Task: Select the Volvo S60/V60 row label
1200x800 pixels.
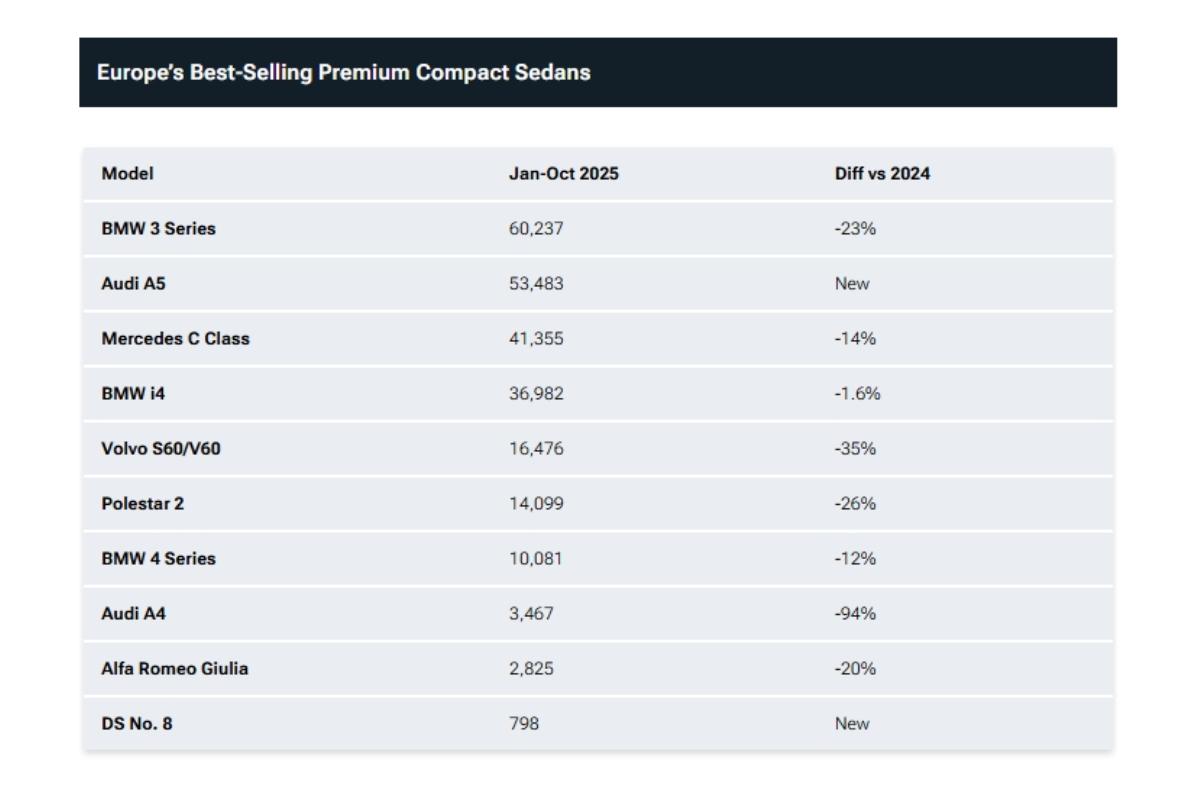Action: coord(161,449)
